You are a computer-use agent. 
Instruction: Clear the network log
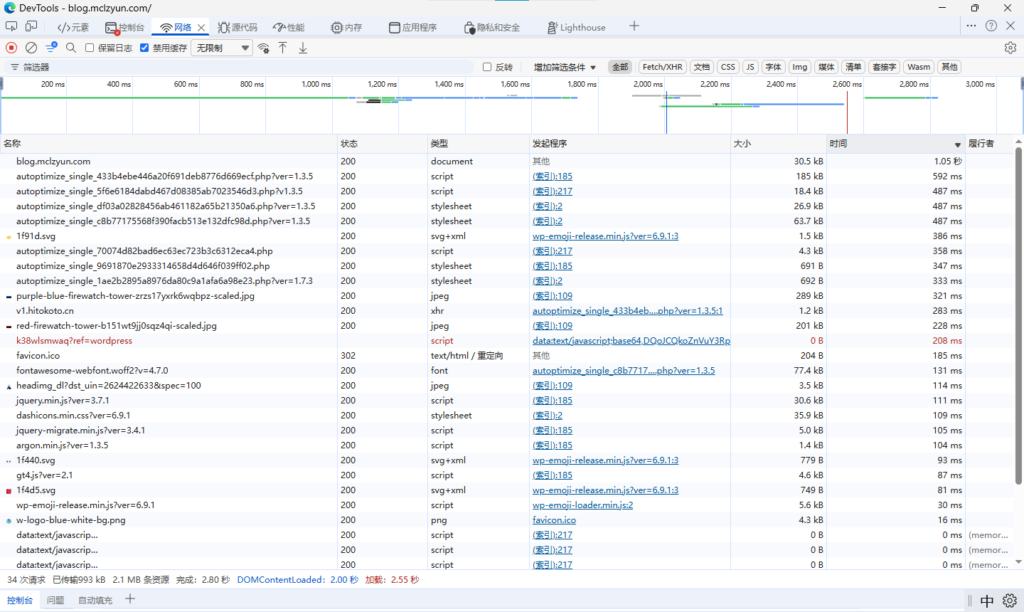point(31,47)
